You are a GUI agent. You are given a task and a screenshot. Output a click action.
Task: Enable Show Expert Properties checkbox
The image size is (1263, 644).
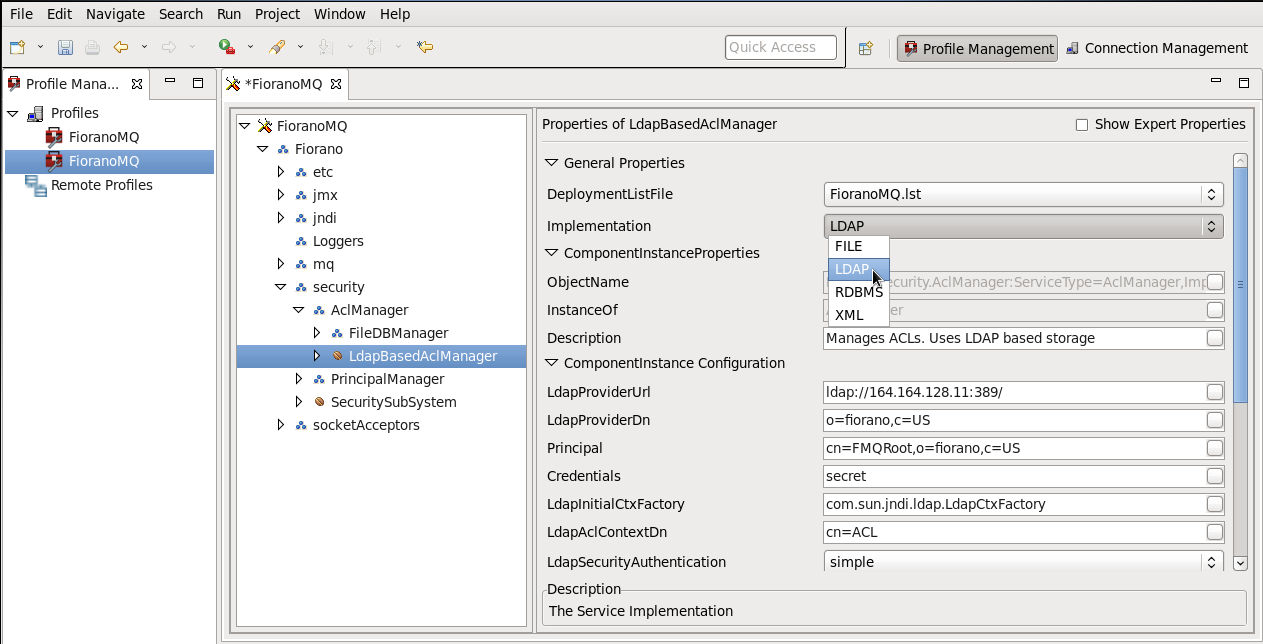1081,125
